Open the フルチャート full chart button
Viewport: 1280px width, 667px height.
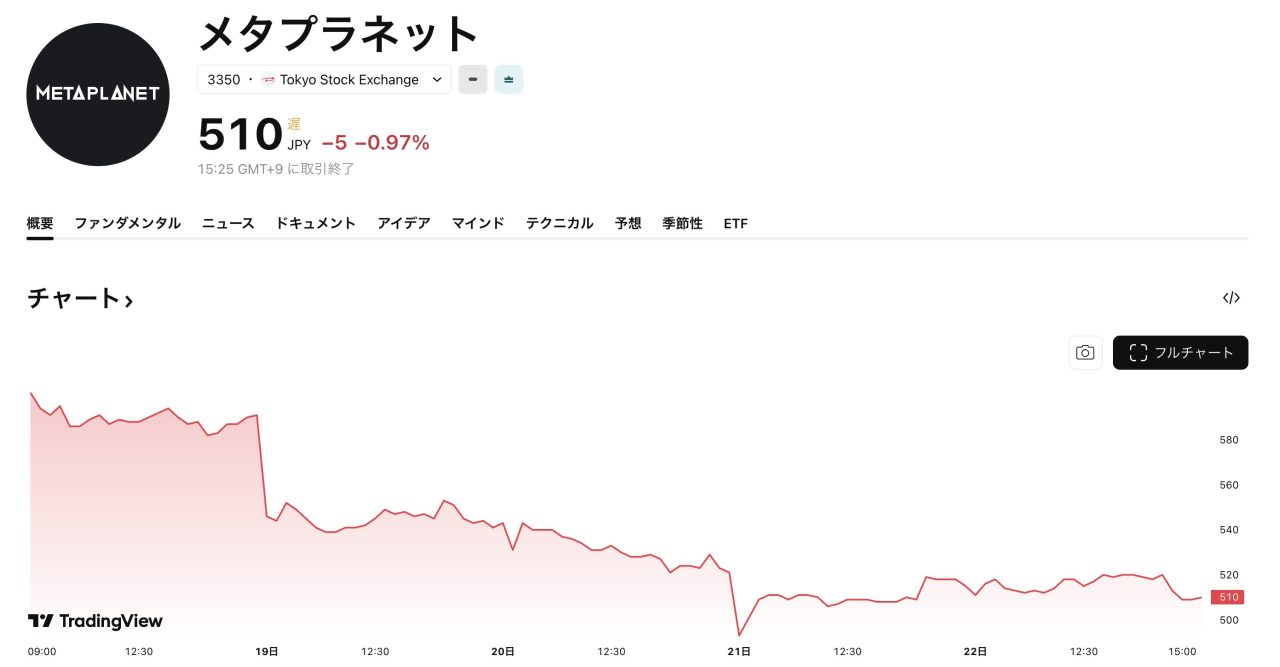pyautogui.click(x=1180, y=353)
